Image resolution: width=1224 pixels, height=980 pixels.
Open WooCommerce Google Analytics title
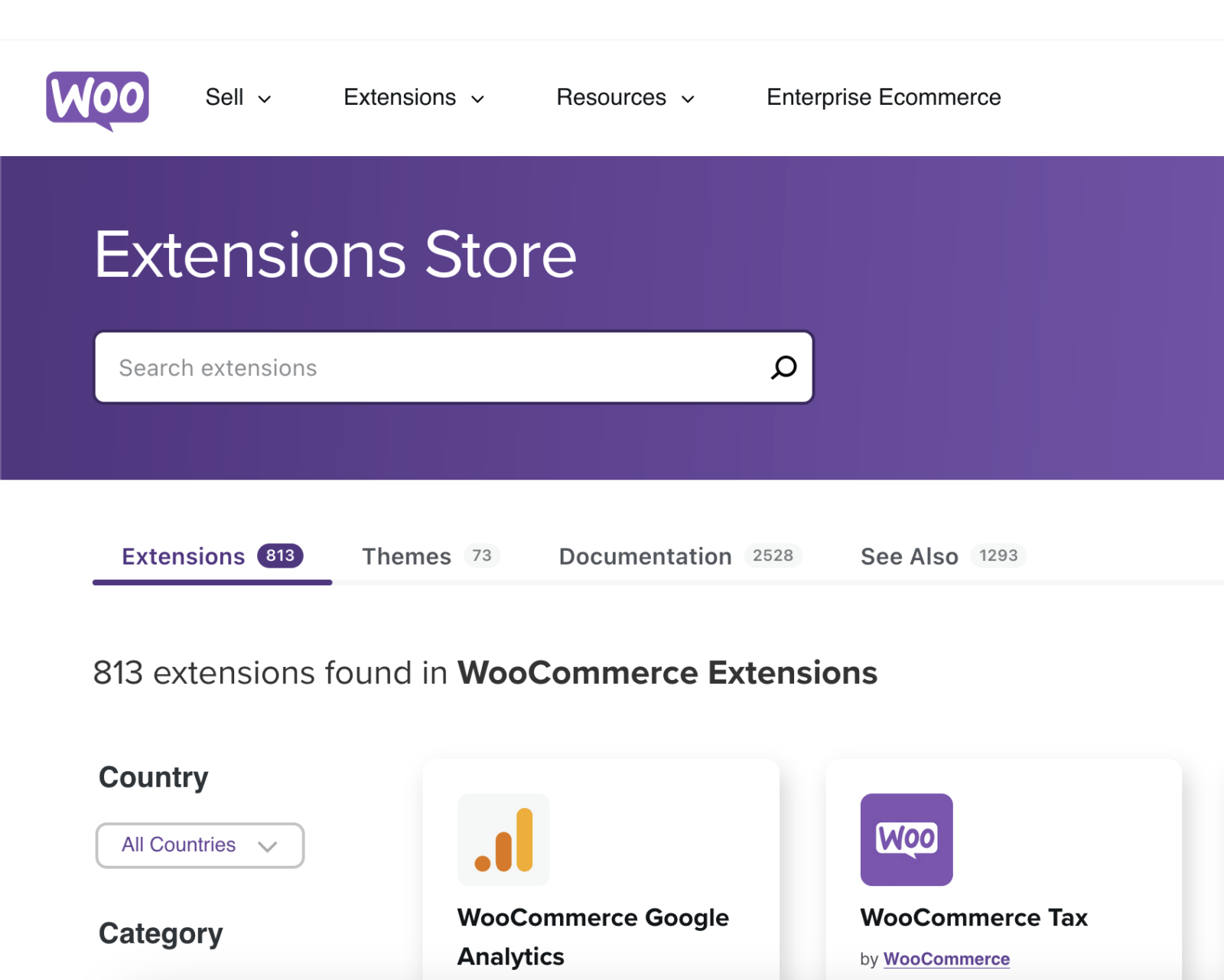click(593, 936)
